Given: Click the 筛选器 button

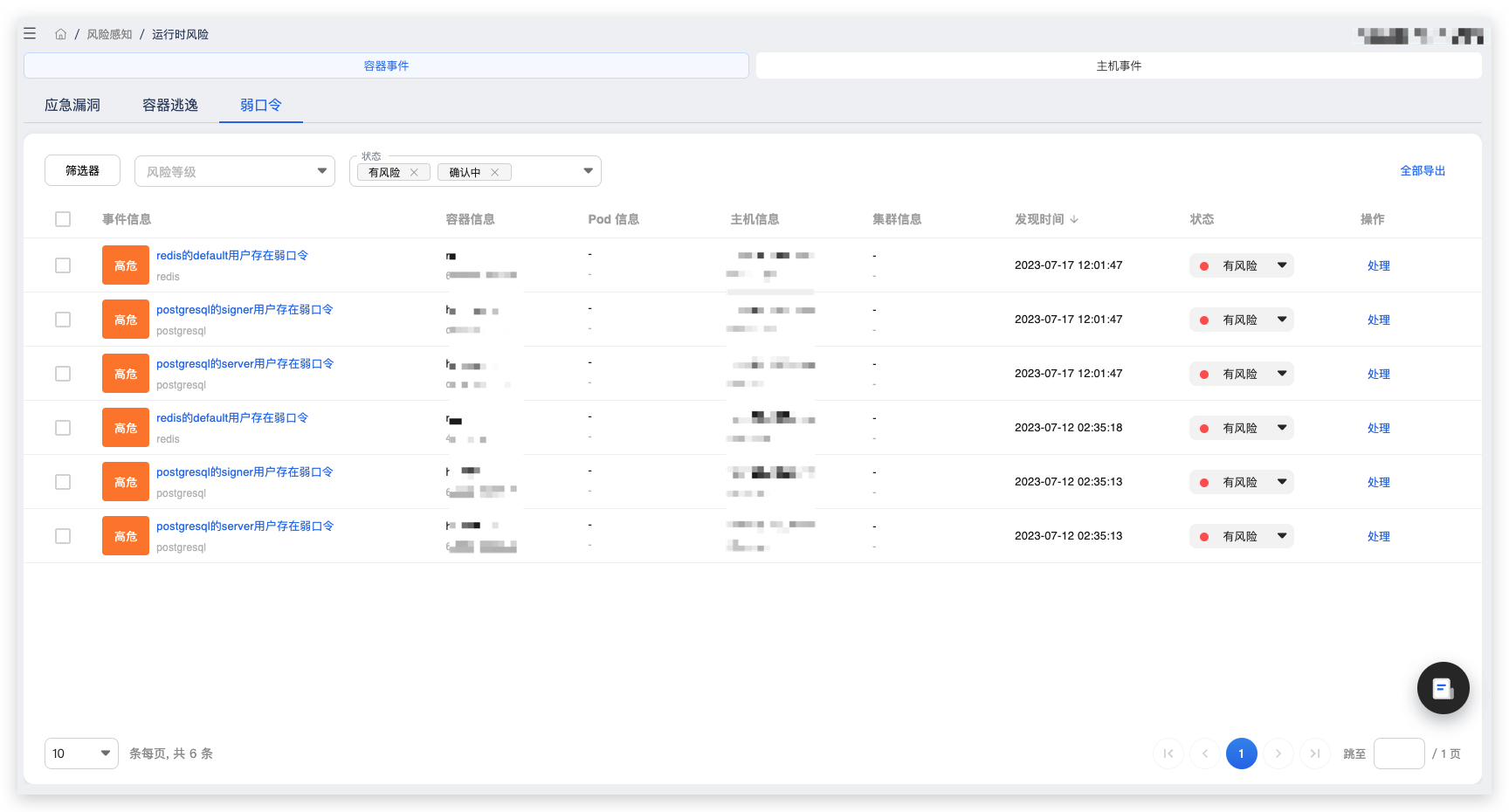Looking at the screenshot, I should (x=82, y=171).
